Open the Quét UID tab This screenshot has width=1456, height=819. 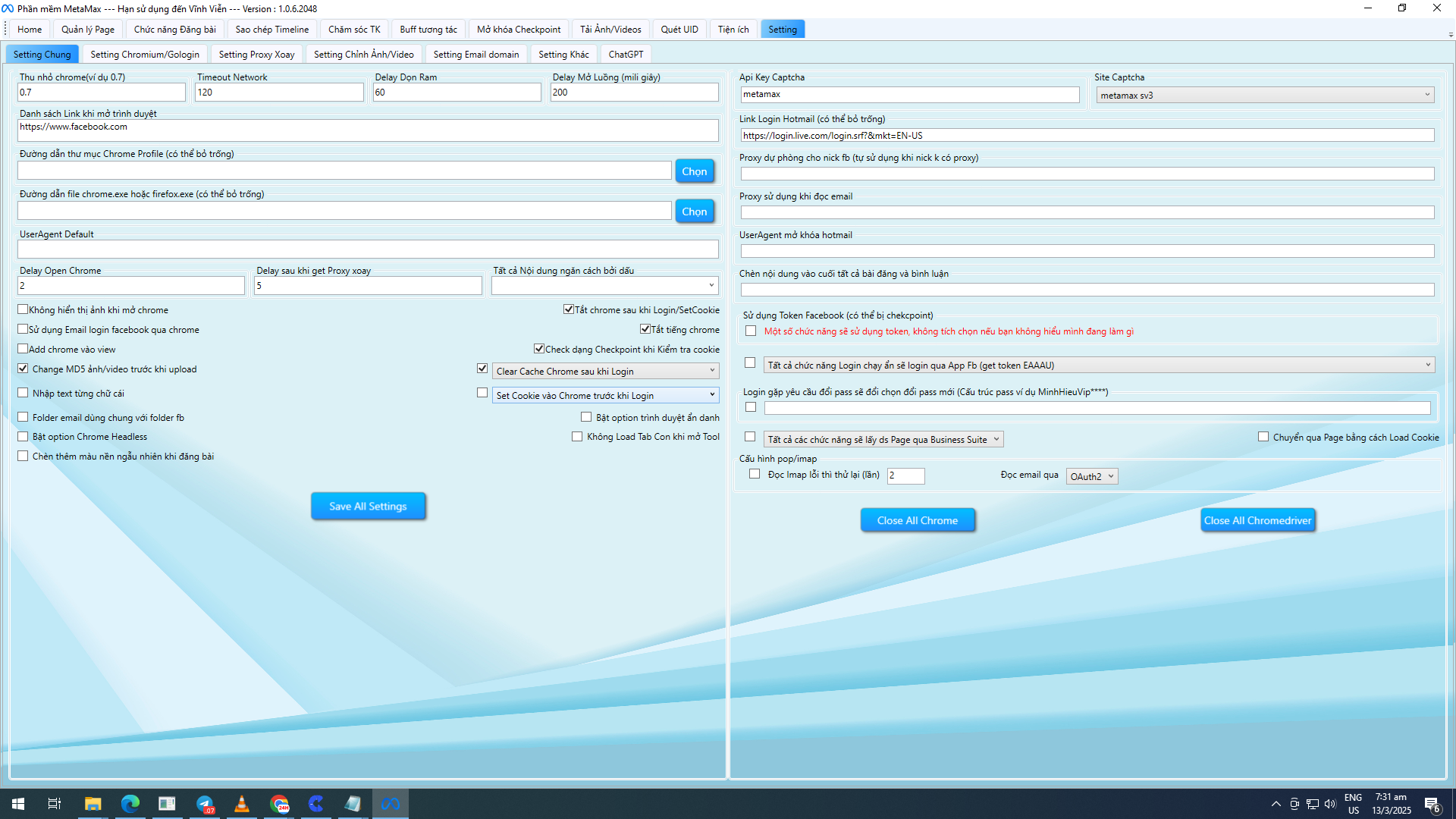click(x=679, y=30)
